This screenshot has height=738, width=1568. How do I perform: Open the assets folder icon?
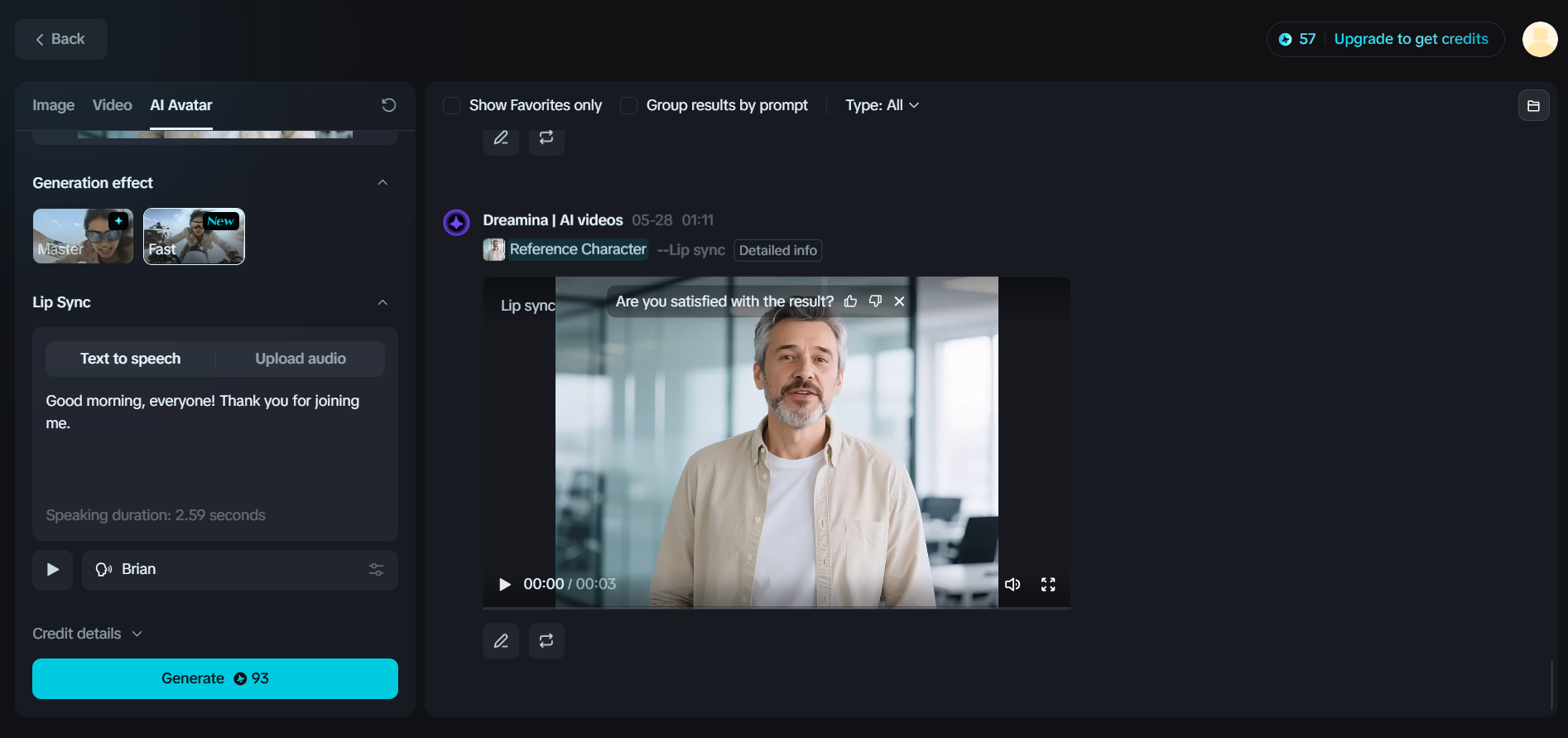[1533, 105]
